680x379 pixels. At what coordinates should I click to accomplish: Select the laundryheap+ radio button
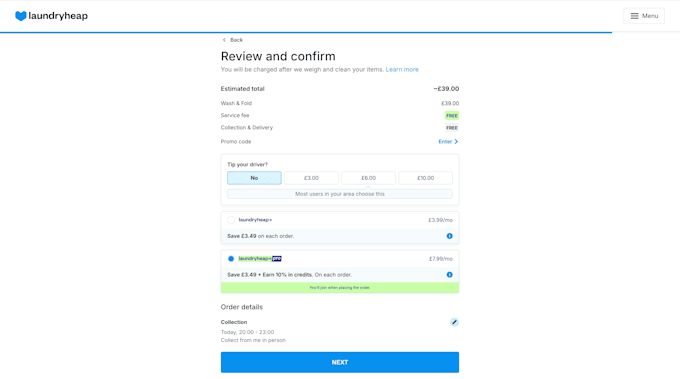coord(231,220)
